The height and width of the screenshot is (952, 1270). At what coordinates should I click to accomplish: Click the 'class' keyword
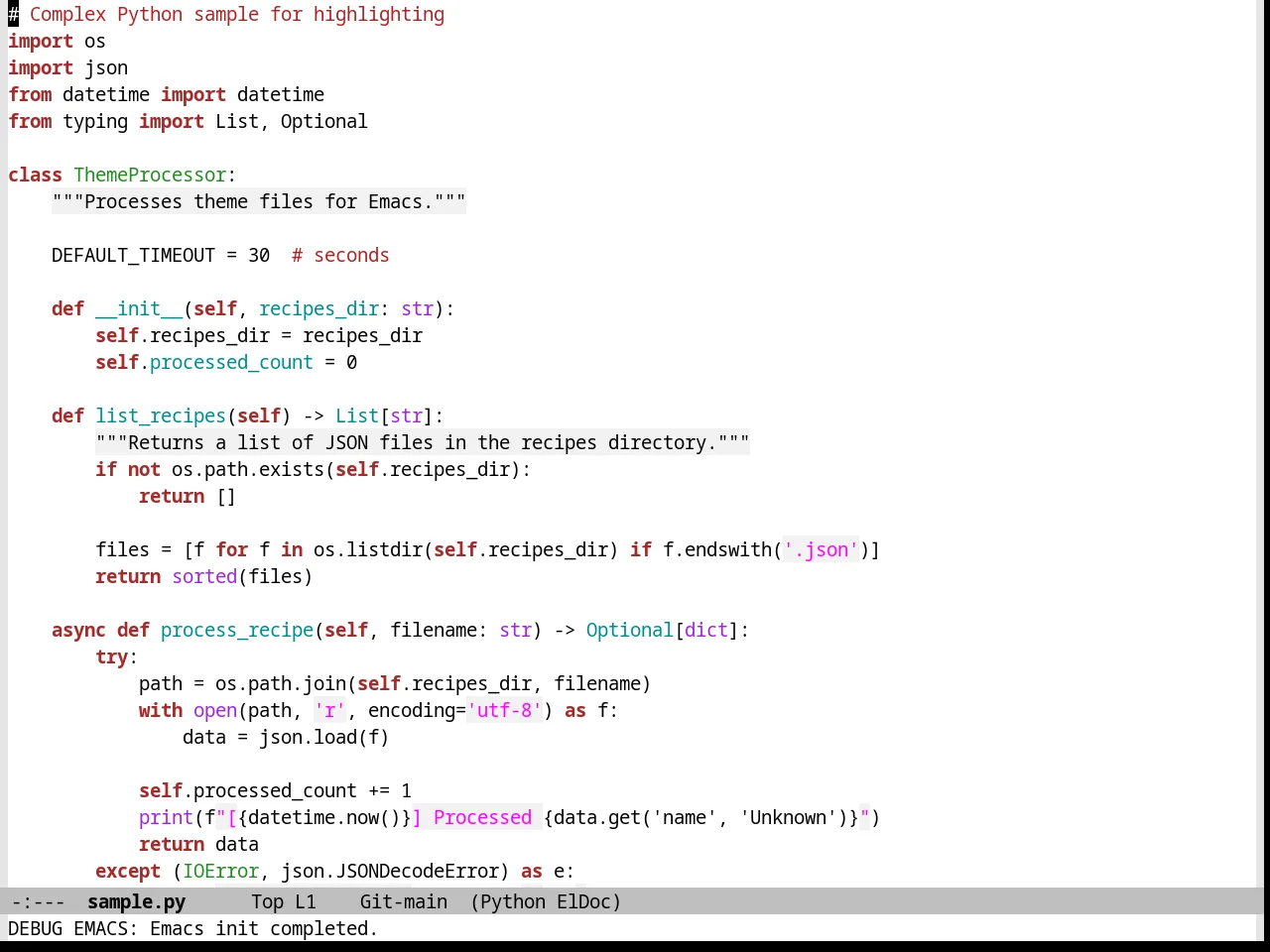(35, 175)
